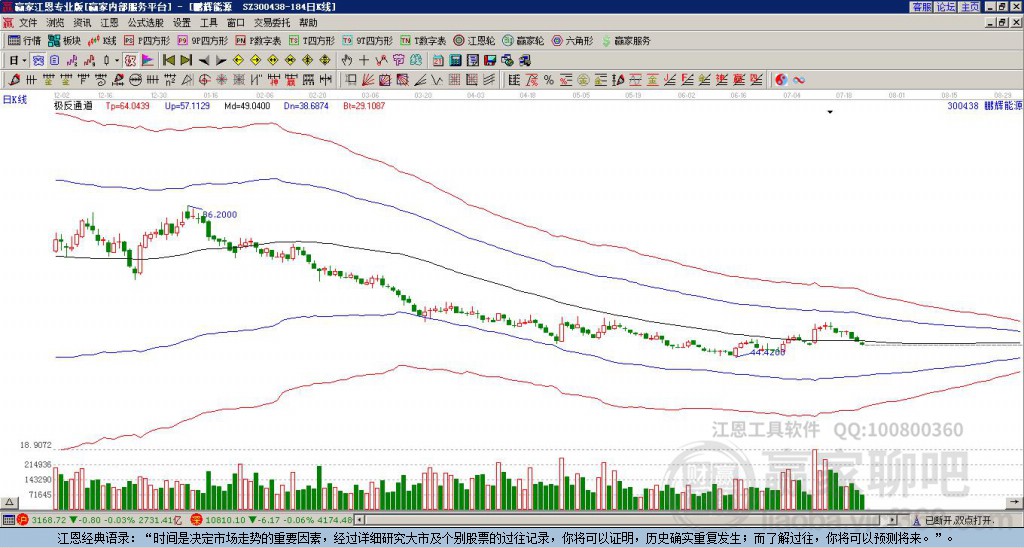Open the P四方形 tool
This screenshot has height=548, width=1024.
click(x=147, y=40)
